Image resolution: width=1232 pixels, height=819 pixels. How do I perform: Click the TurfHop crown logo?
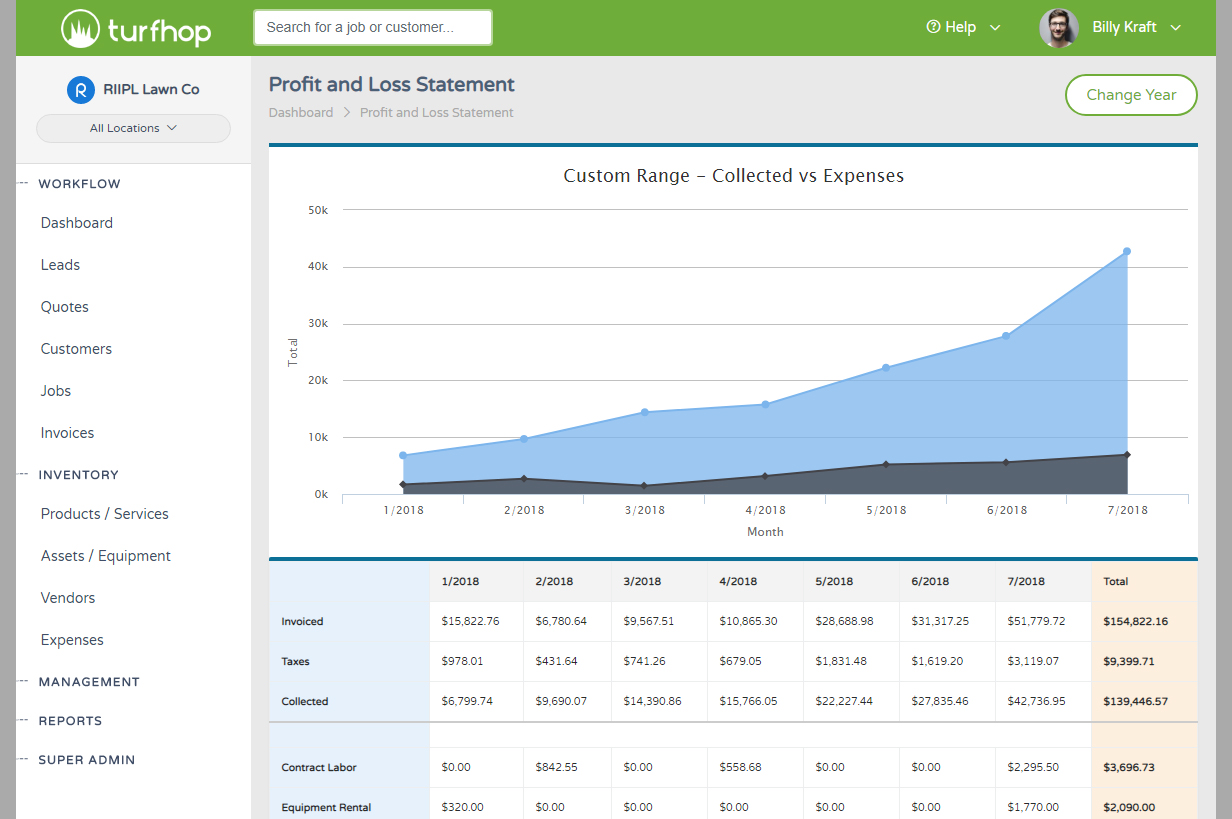(82, 28)
